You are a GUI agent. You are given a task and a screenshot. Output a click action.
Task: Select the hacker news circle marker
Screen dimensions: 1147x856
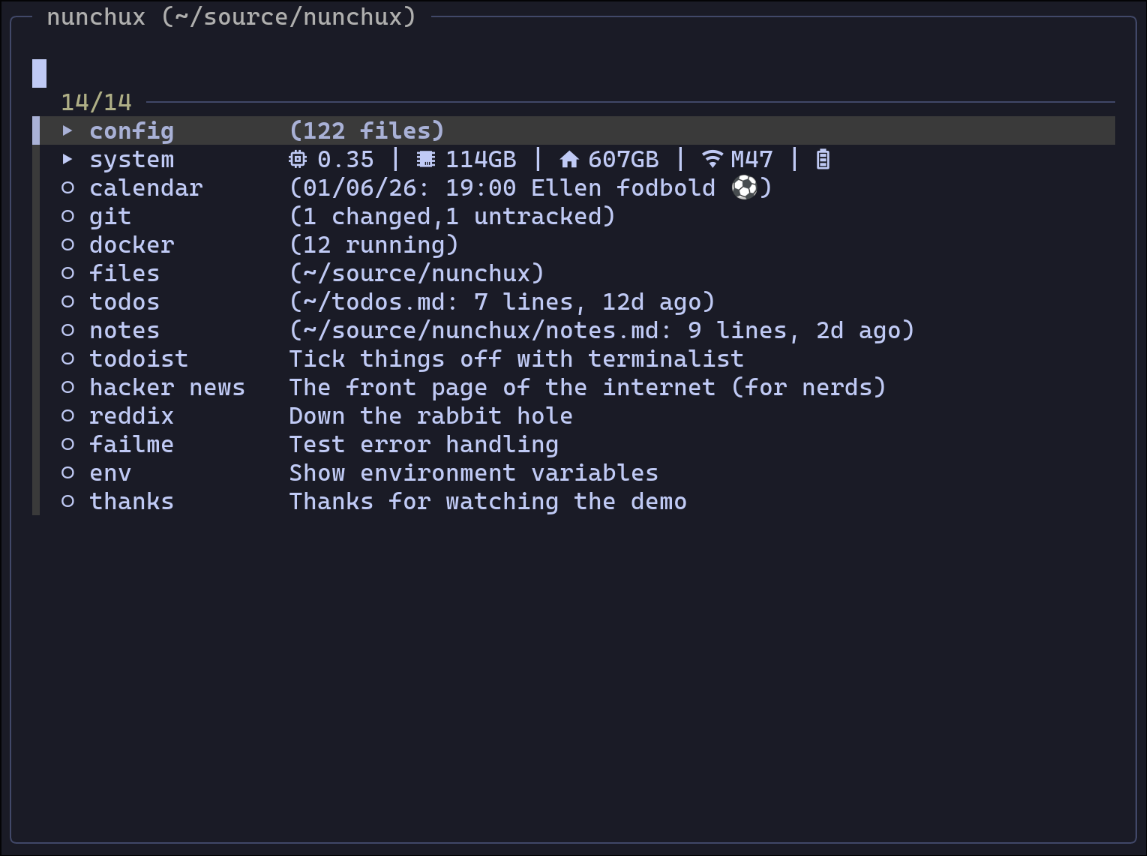click(67, 387)
